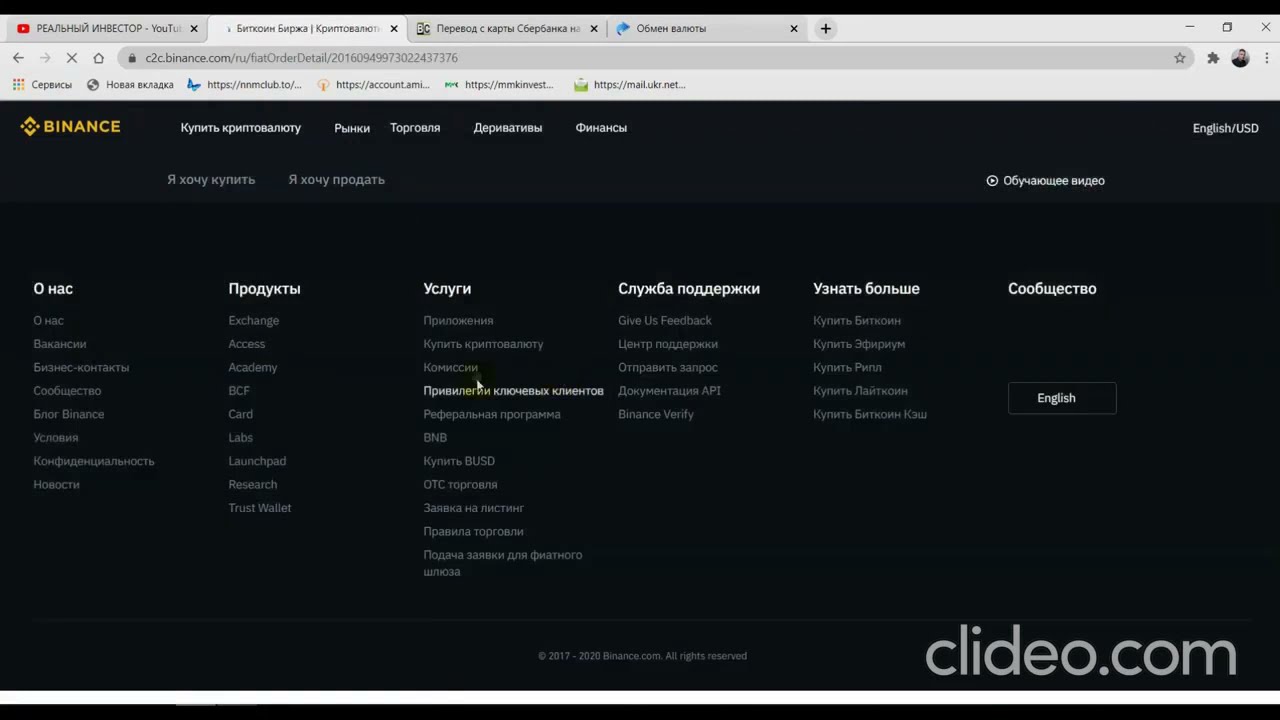1280x720 pixels.
Task: Bookmark this page with the star icon
Action: 1180,58
